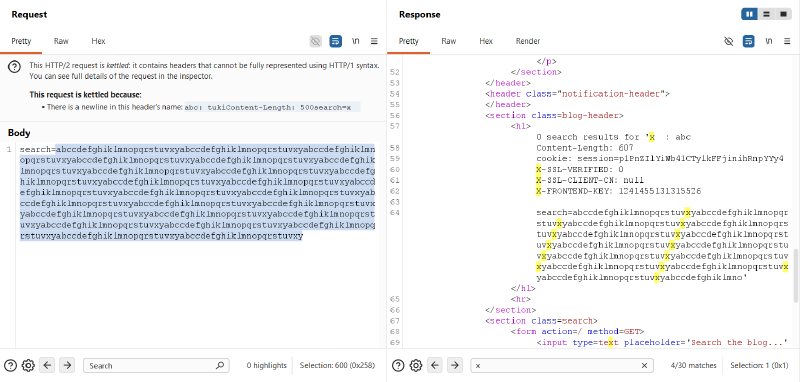Click 'X-FRONTEND-KEY' line in response
Viewport: 800px width, 382px height.
[x=618, y=191]
